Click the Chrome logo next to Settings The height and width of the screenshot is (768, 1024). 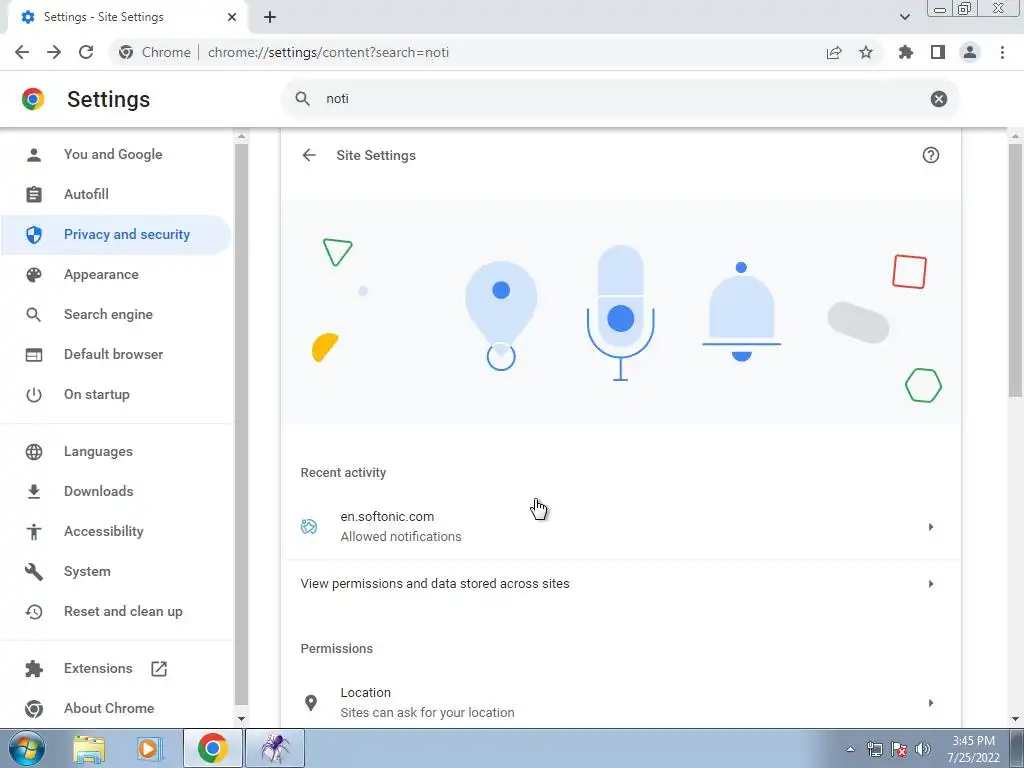(33, 99)
